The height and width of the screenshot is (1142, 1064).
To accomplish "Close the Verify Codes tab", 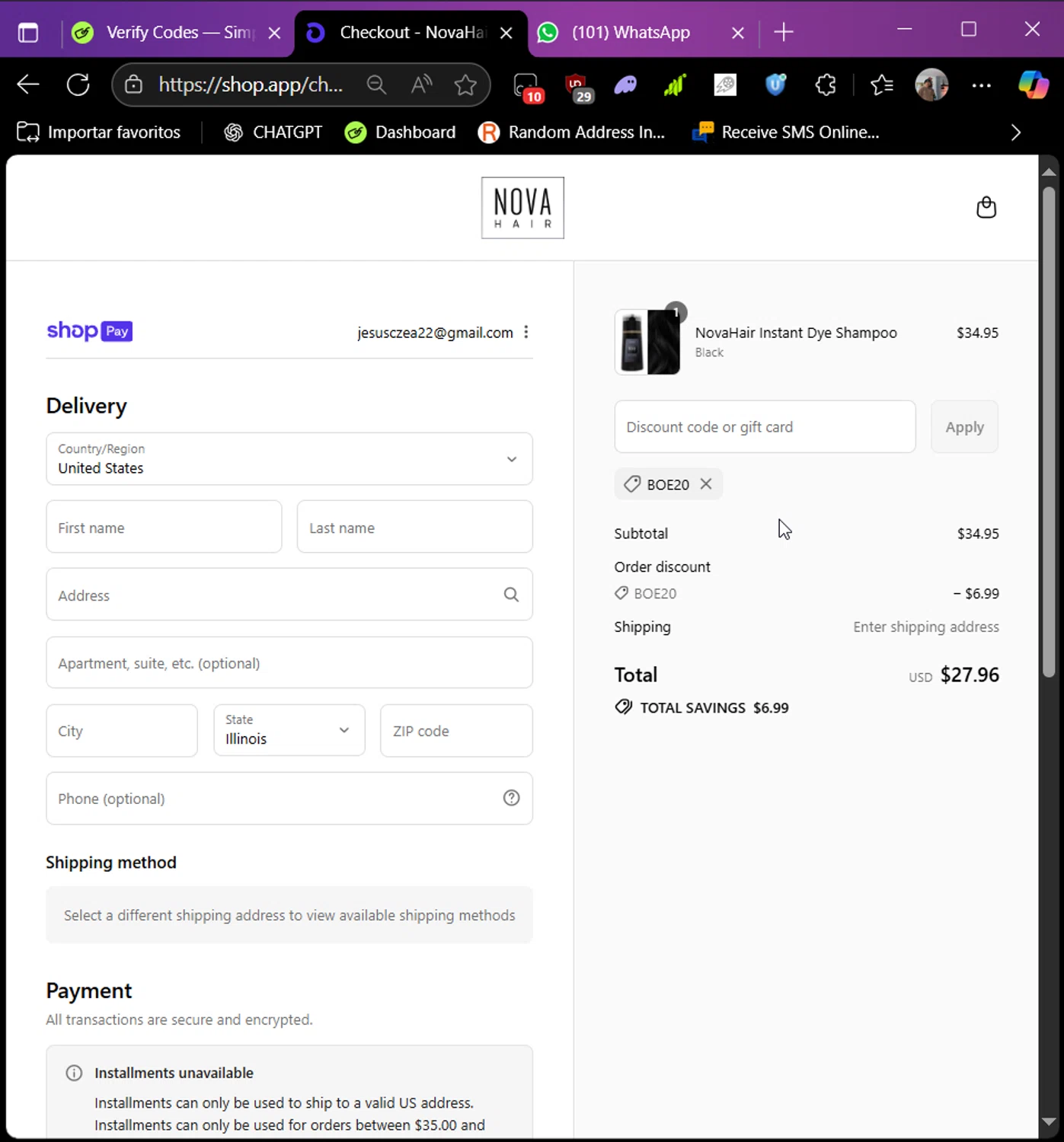I will click(275, 33).
